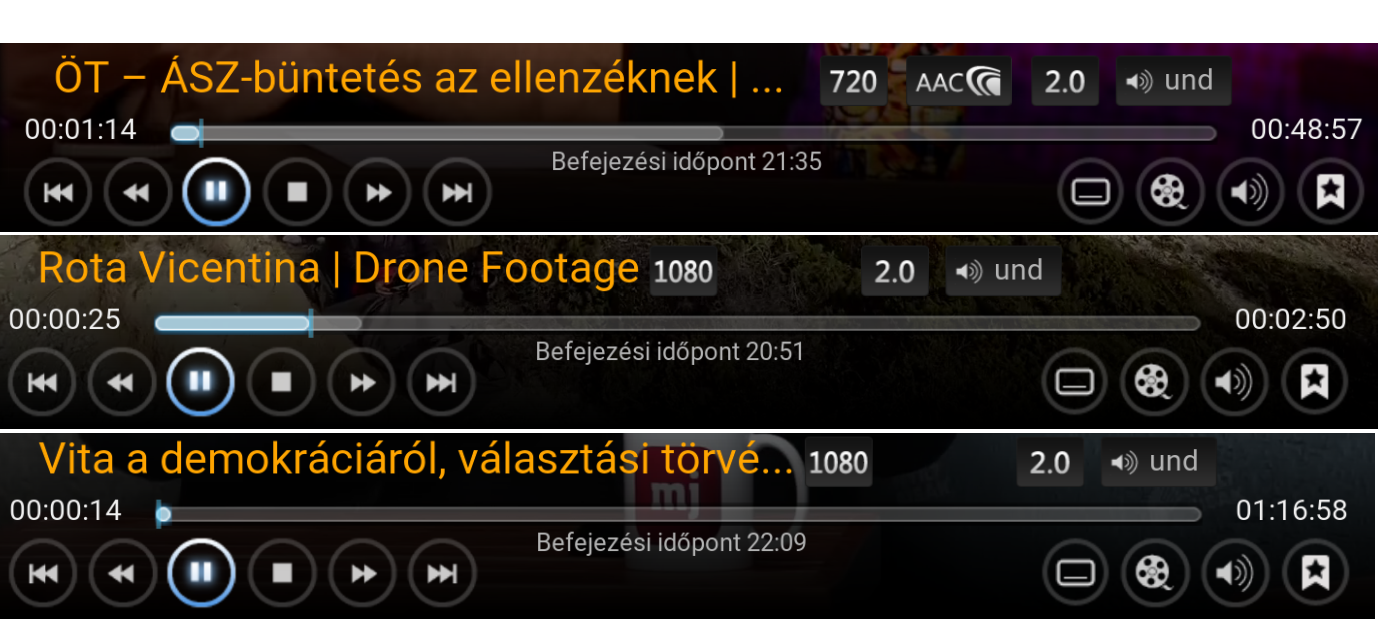This screenshot has width=1378, height=623.
Task: Open subtitles settings in the bottom player
Action: point(1075,573)
